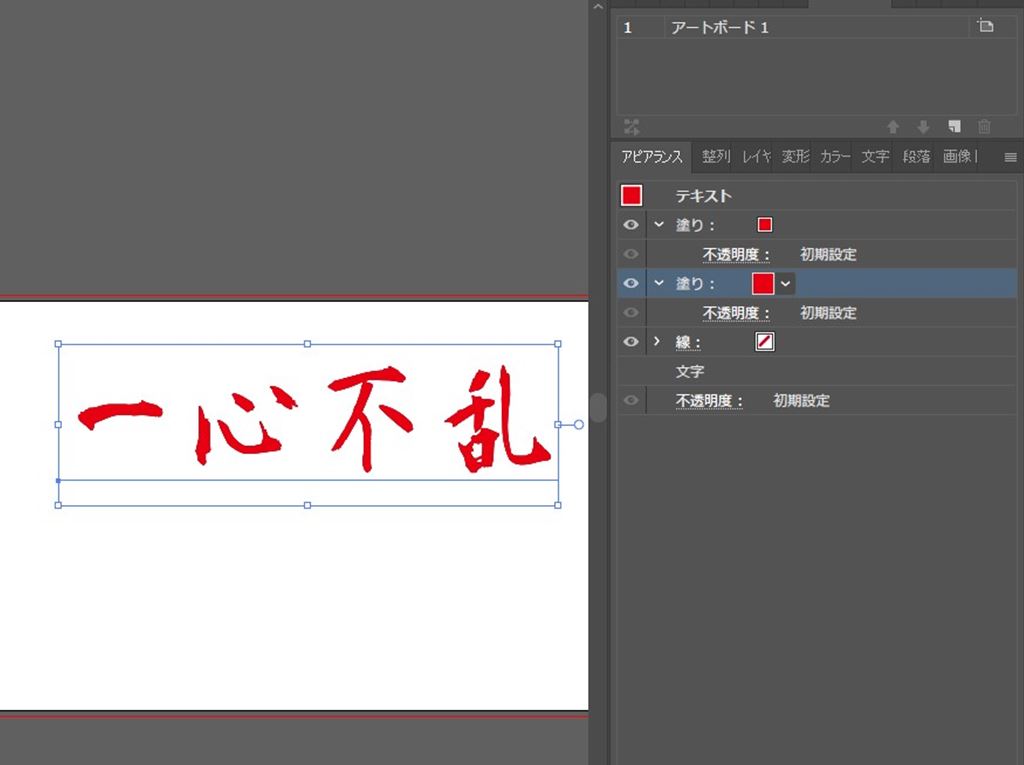Create a new artboard with the new icon
This screenshot has height=765, width=1024.
954,127
